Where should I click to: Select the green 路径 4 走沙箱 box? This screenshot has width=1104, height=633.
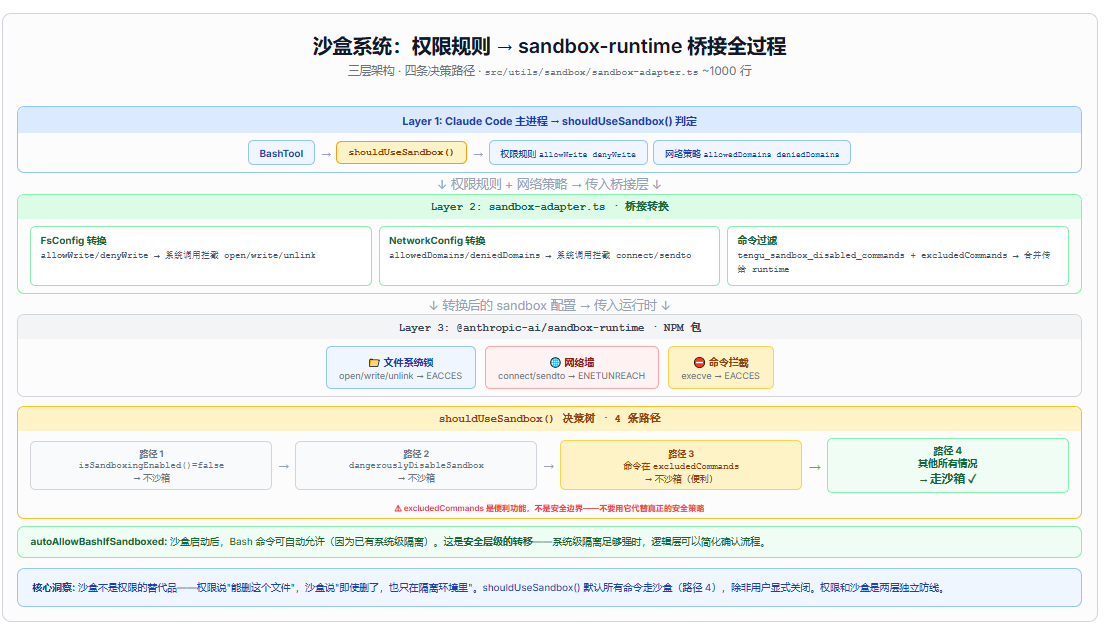pos(948,465)
